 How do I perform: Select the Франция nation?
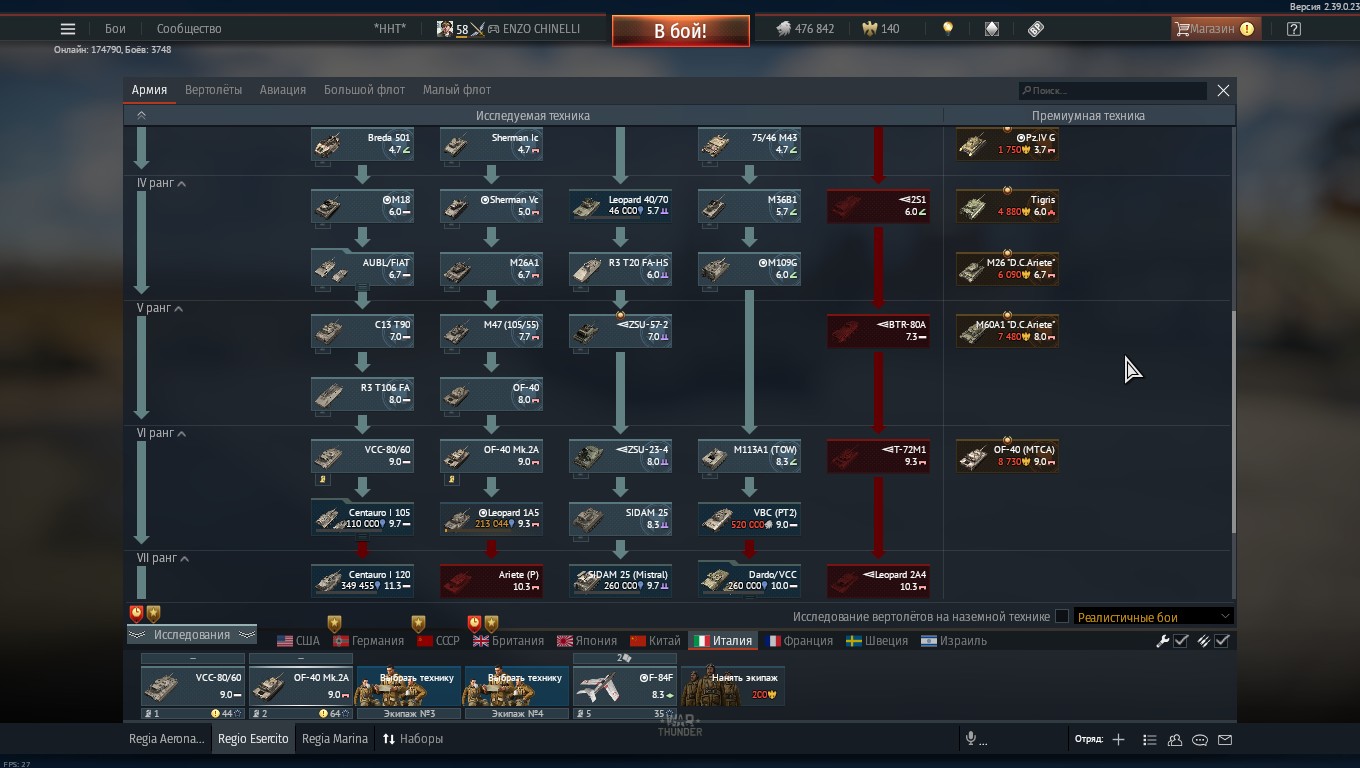click(799, 641)
